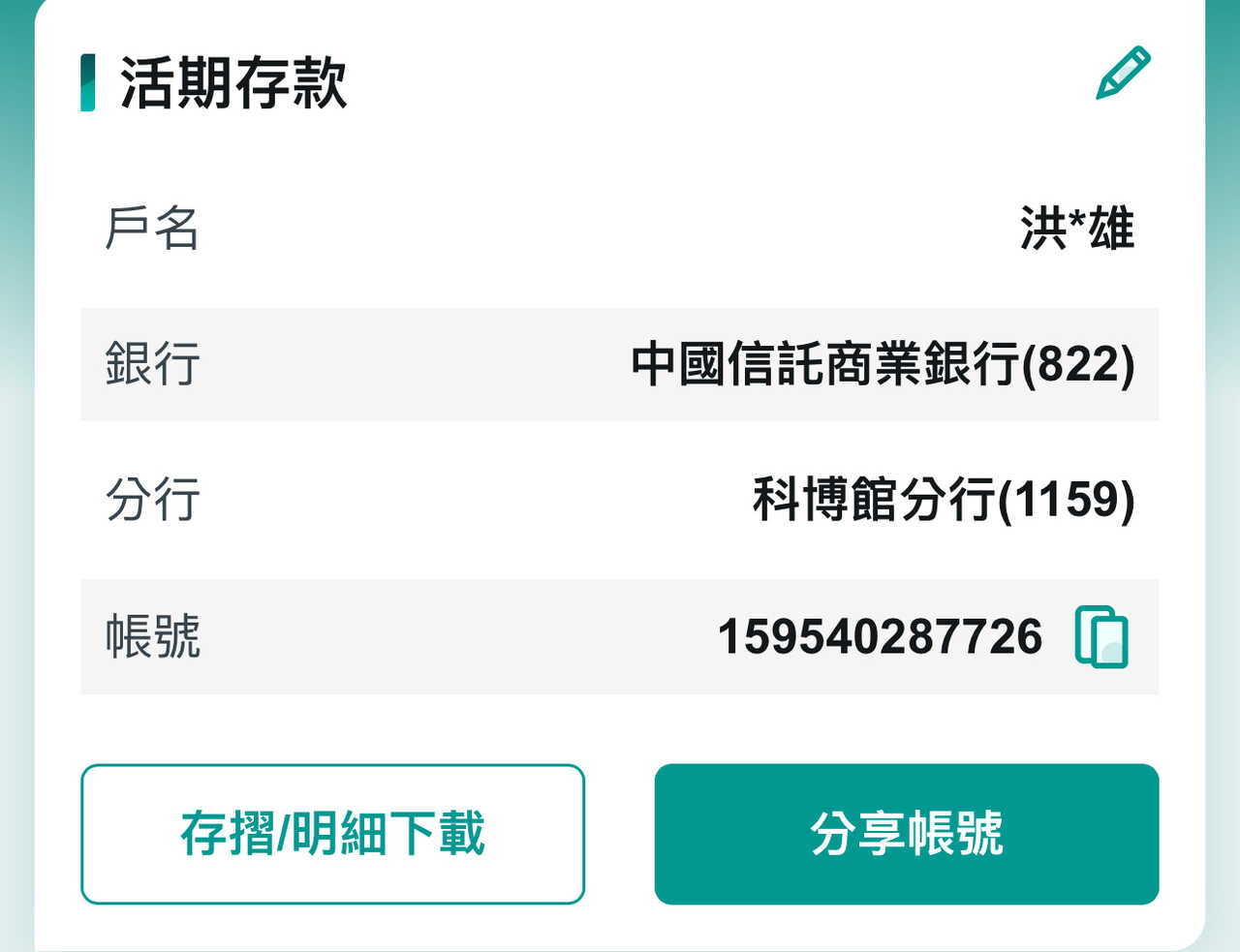This screenshot has height=952, width=1240.
Task: Tap blank area of the 分行 row
Action: pyautogui.click(x=465, y=500)
